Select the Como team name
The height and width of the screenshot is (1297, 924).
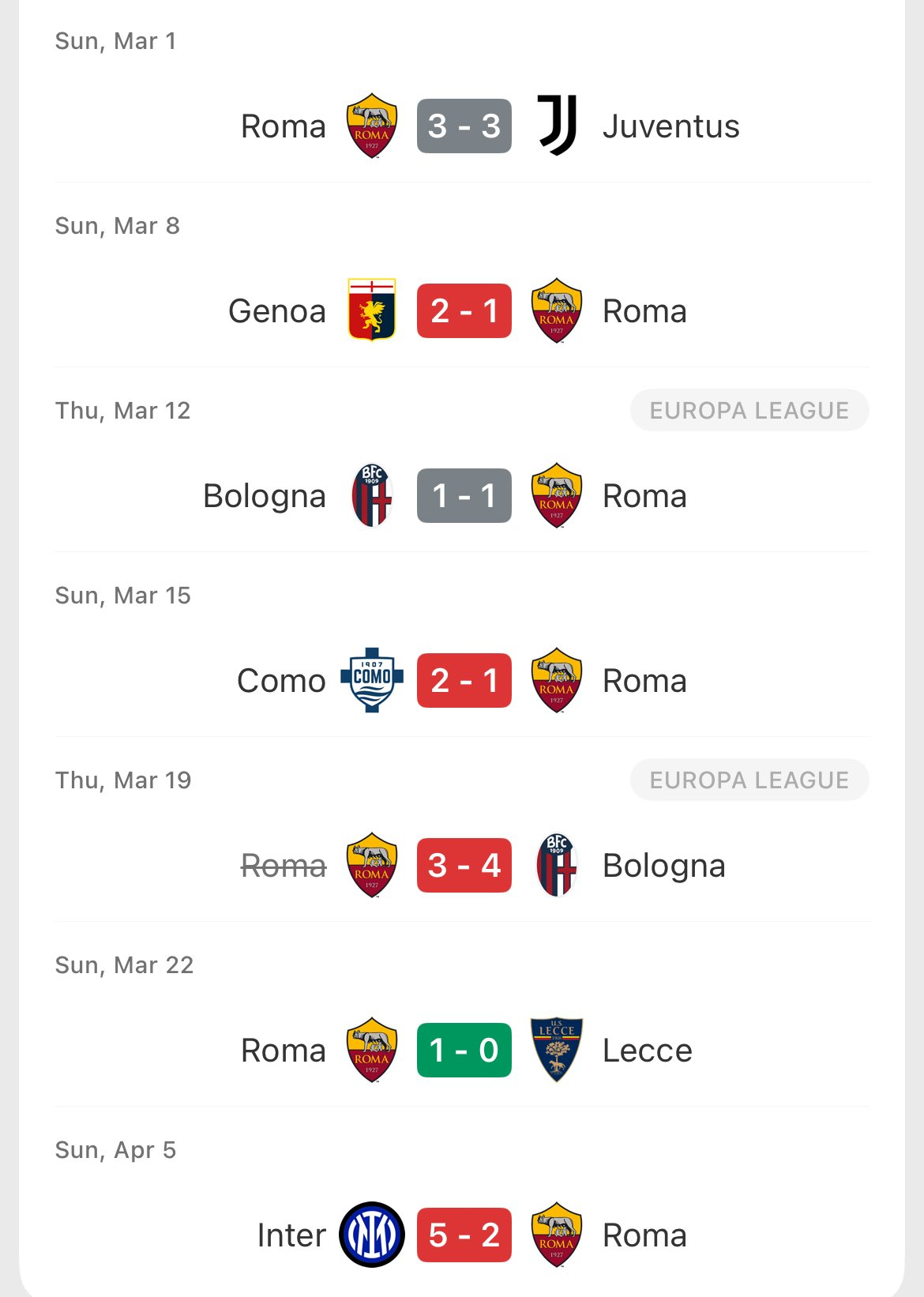(281, 681)
